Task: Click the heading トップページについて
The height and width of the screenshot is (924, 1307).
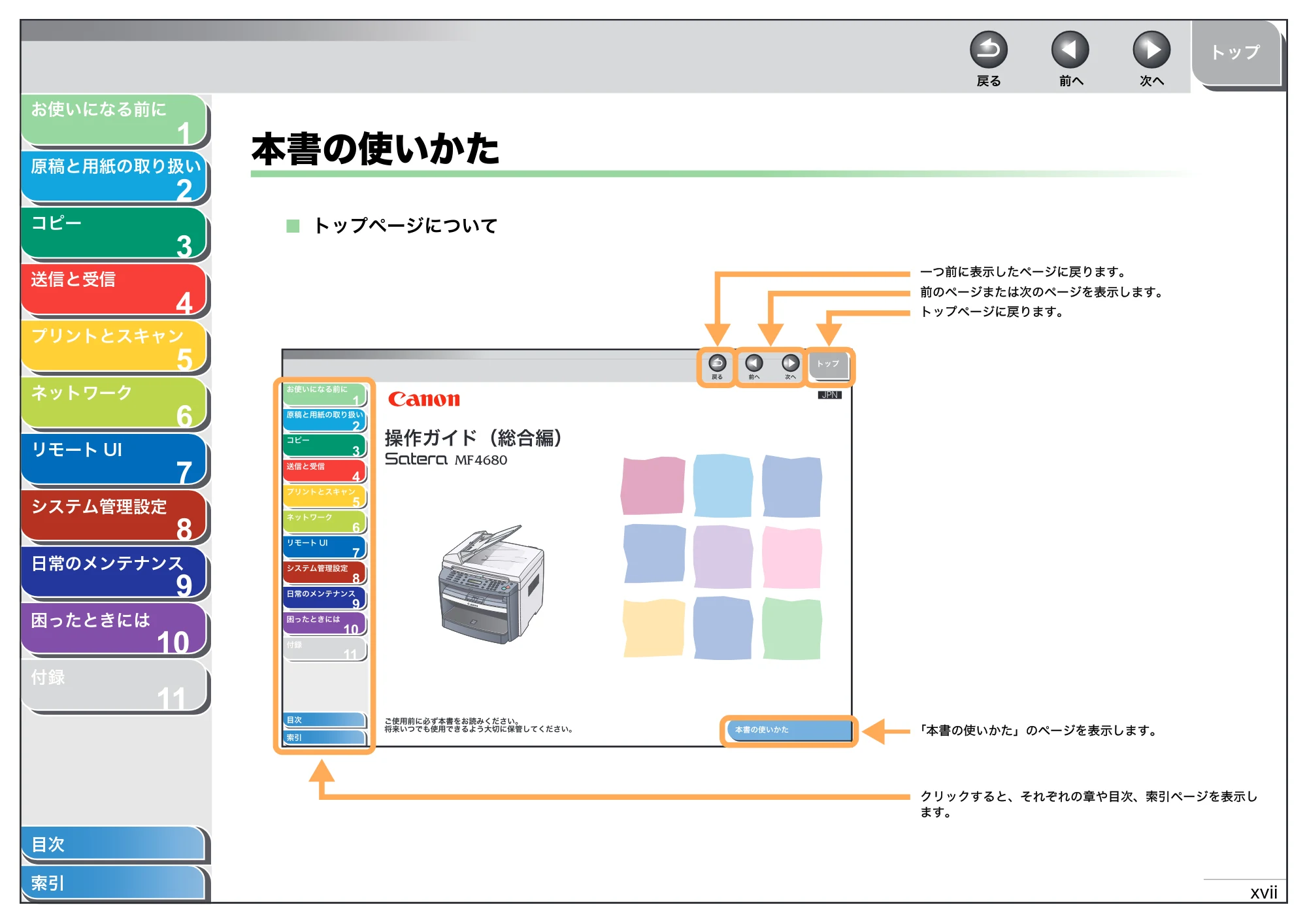Action: (x=405, y=225)
